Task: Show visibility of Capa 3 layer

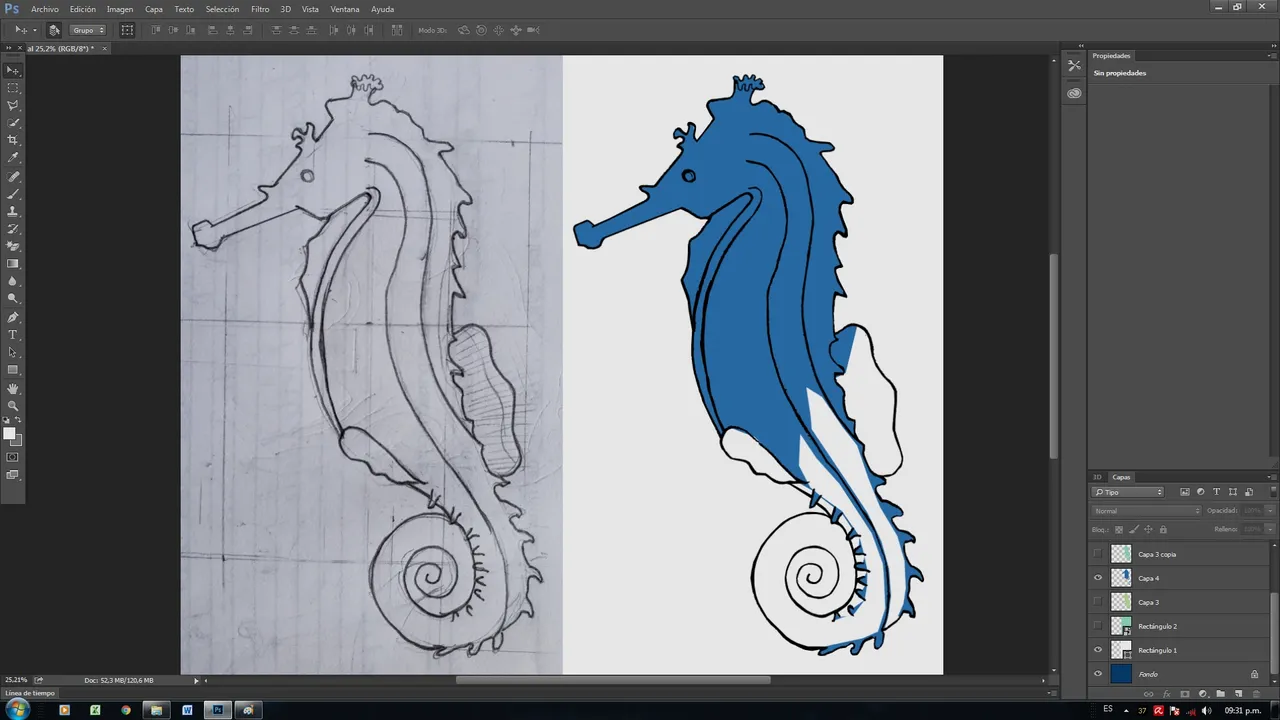Action: 1098,602
